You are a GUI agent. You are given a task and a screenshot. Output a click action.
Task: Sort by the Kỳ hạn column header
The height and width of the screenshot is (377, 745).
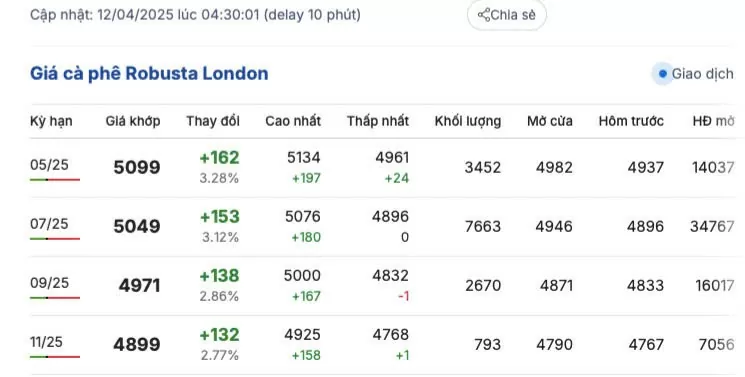[x=51, y=121]
